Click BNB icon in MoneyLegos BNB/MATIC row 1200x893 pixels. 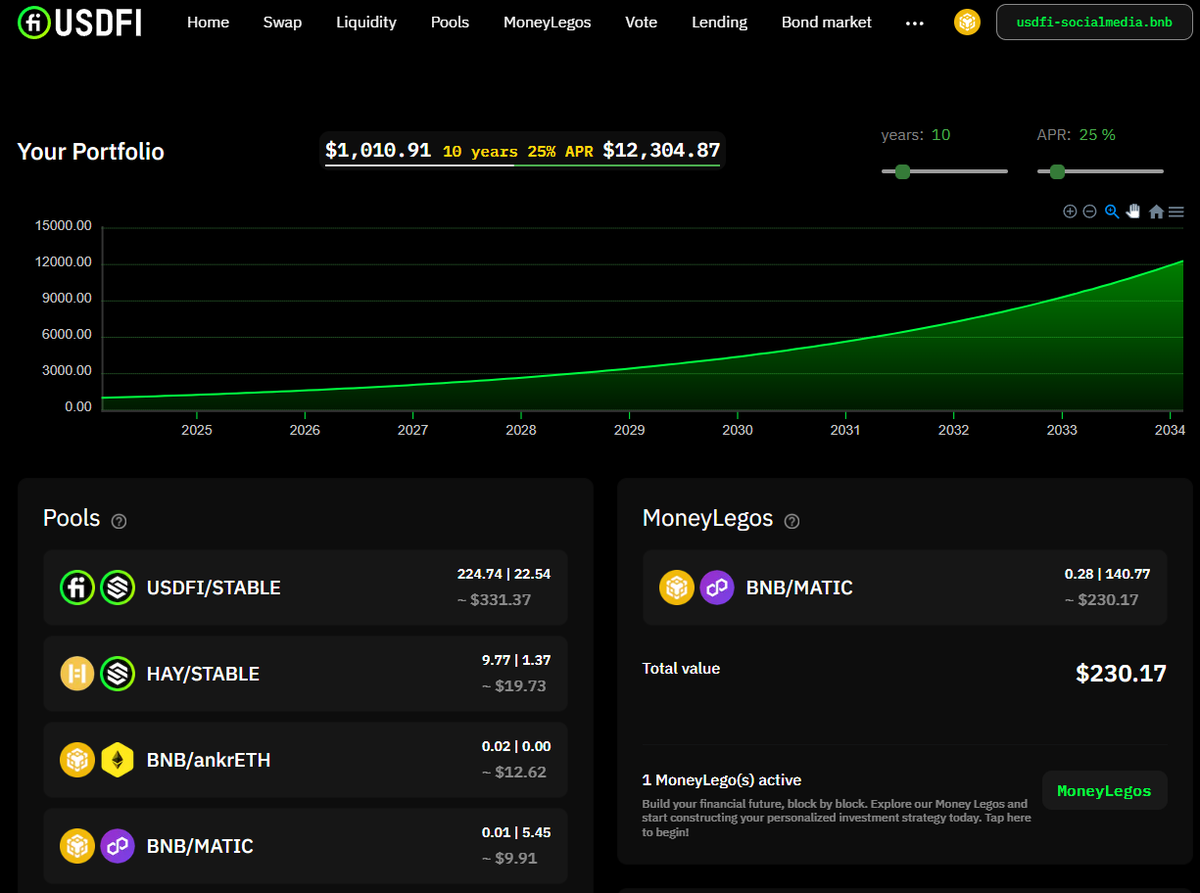coord(677,588)
